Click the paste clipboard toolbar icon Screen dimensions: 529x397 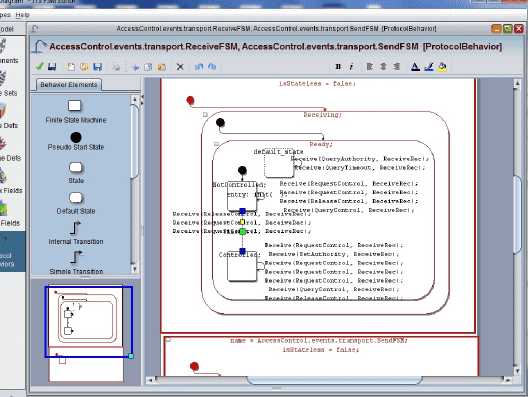click(x=162, y=67)
